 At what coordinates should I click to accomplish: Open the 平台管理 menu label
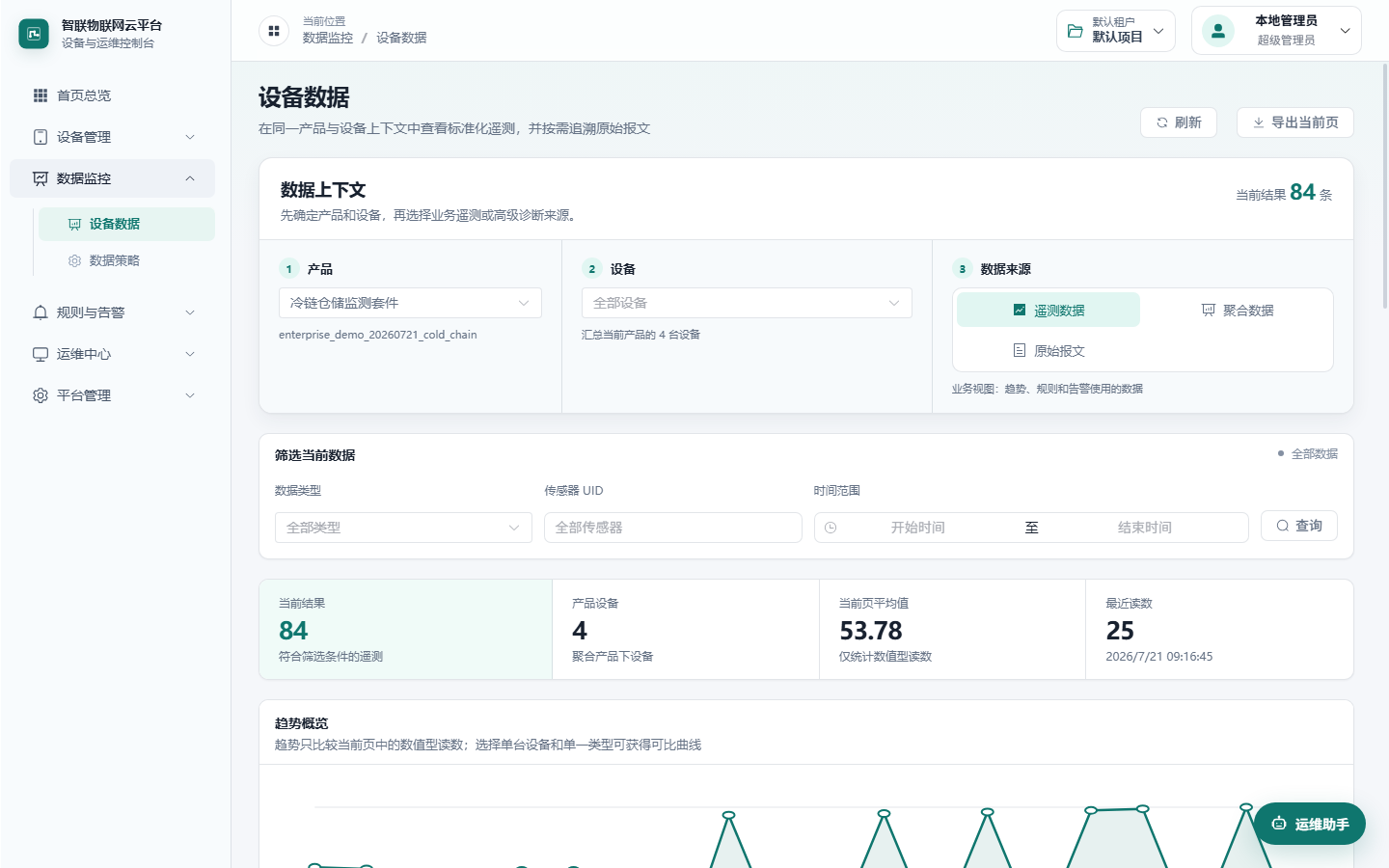(84, 395)
